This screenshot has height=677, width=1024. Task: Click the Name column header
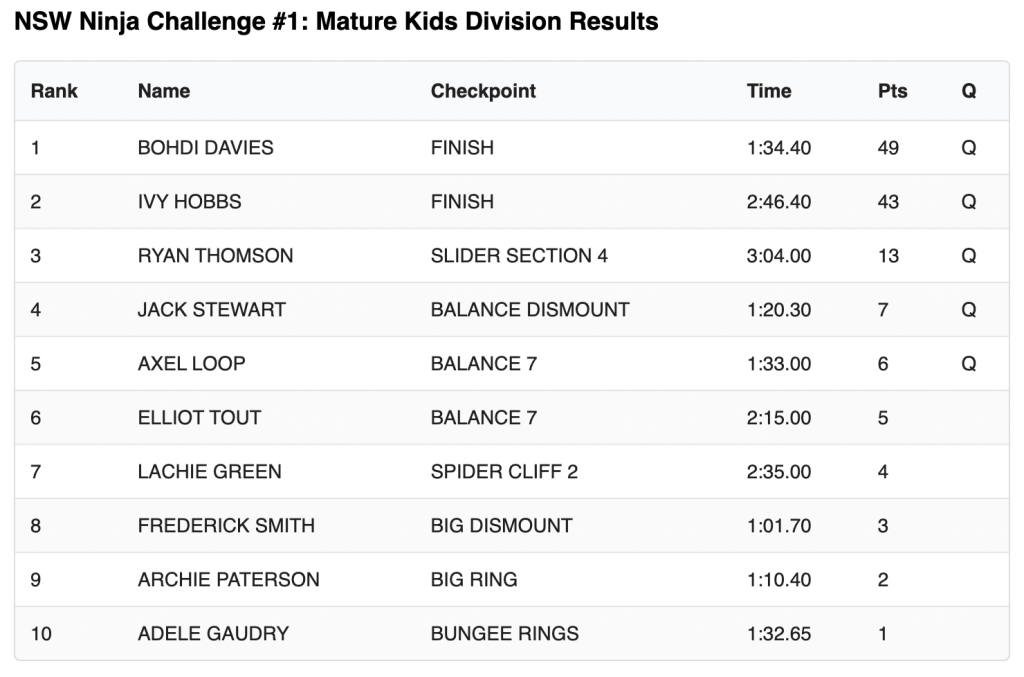click(x=164, y=91)
